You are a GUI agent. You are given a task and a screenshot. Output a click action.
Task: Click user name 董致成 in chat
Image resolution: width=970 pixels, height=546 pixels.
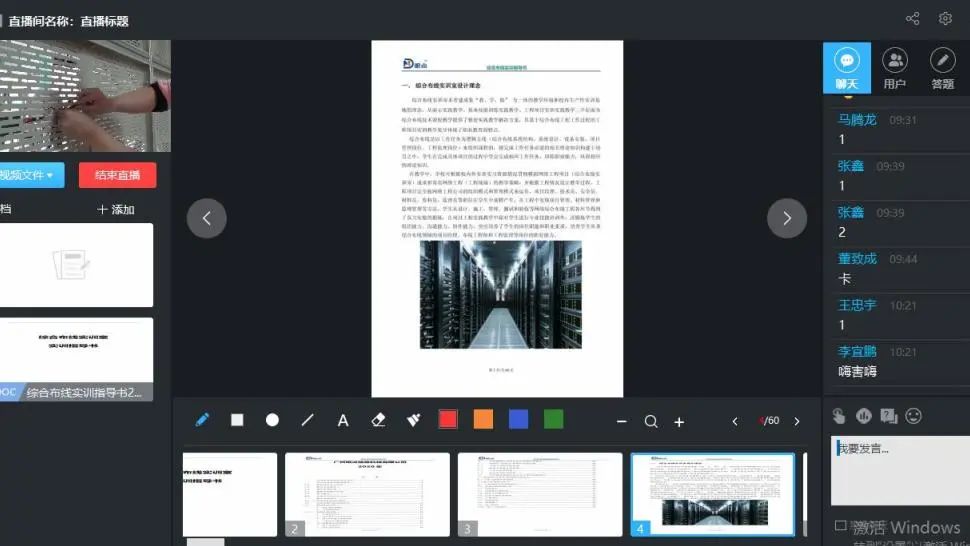(857, 259)
